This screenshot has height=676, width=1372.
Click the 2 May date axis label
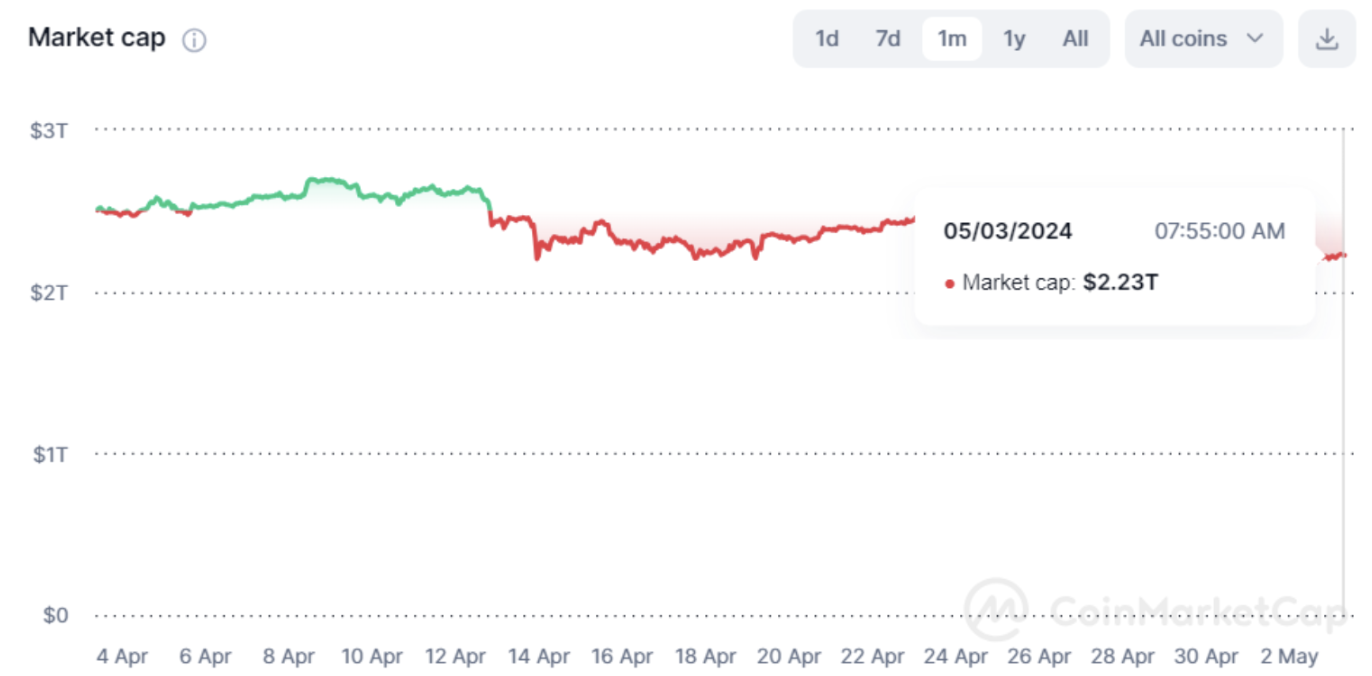(x=1289, y=657)
